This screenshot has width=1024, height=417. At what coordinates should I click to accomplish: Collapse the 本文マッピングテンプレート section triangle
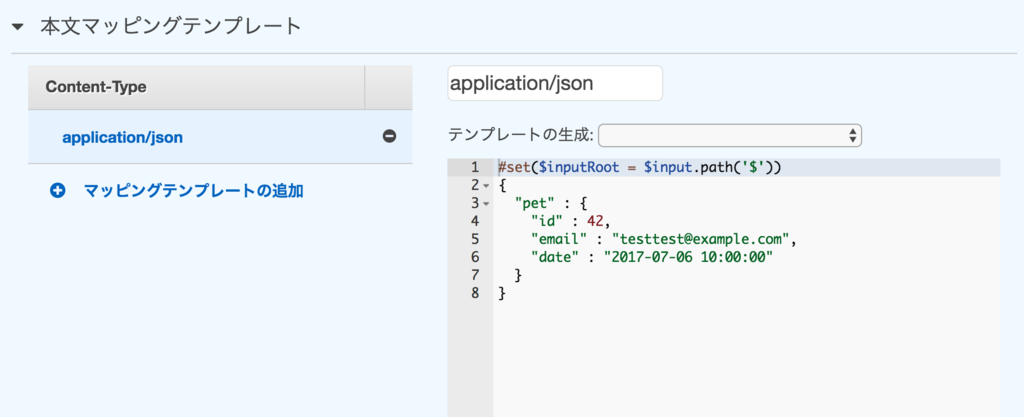coord(17,27)
